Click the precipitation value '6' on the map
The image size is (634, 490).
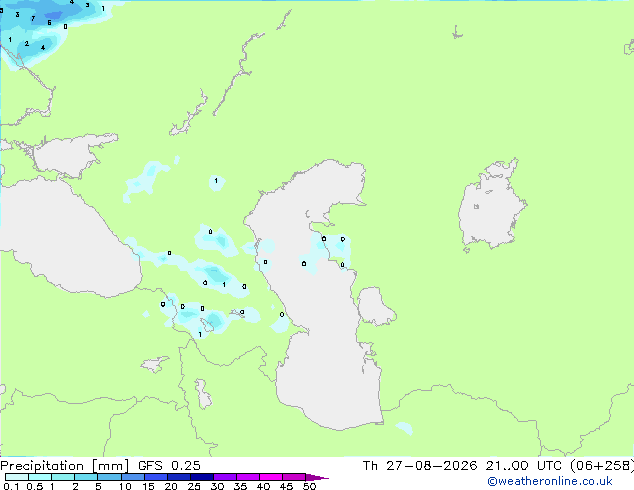(49, 23)
